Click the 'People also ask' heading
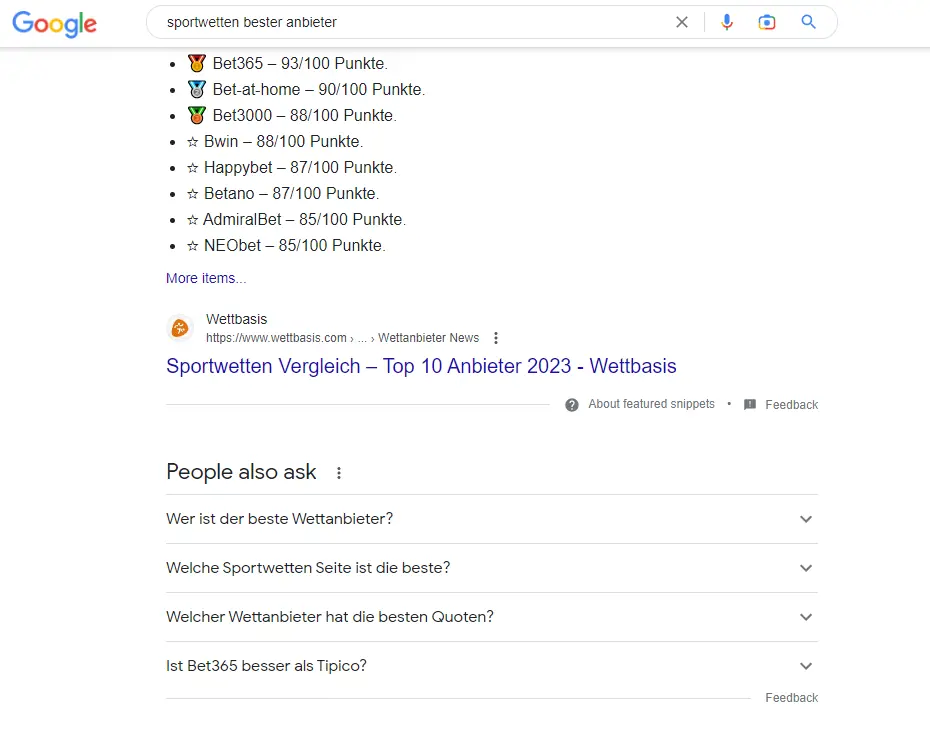Image resolution: width=930 pixels, height=750 pixels. [241, 472]
